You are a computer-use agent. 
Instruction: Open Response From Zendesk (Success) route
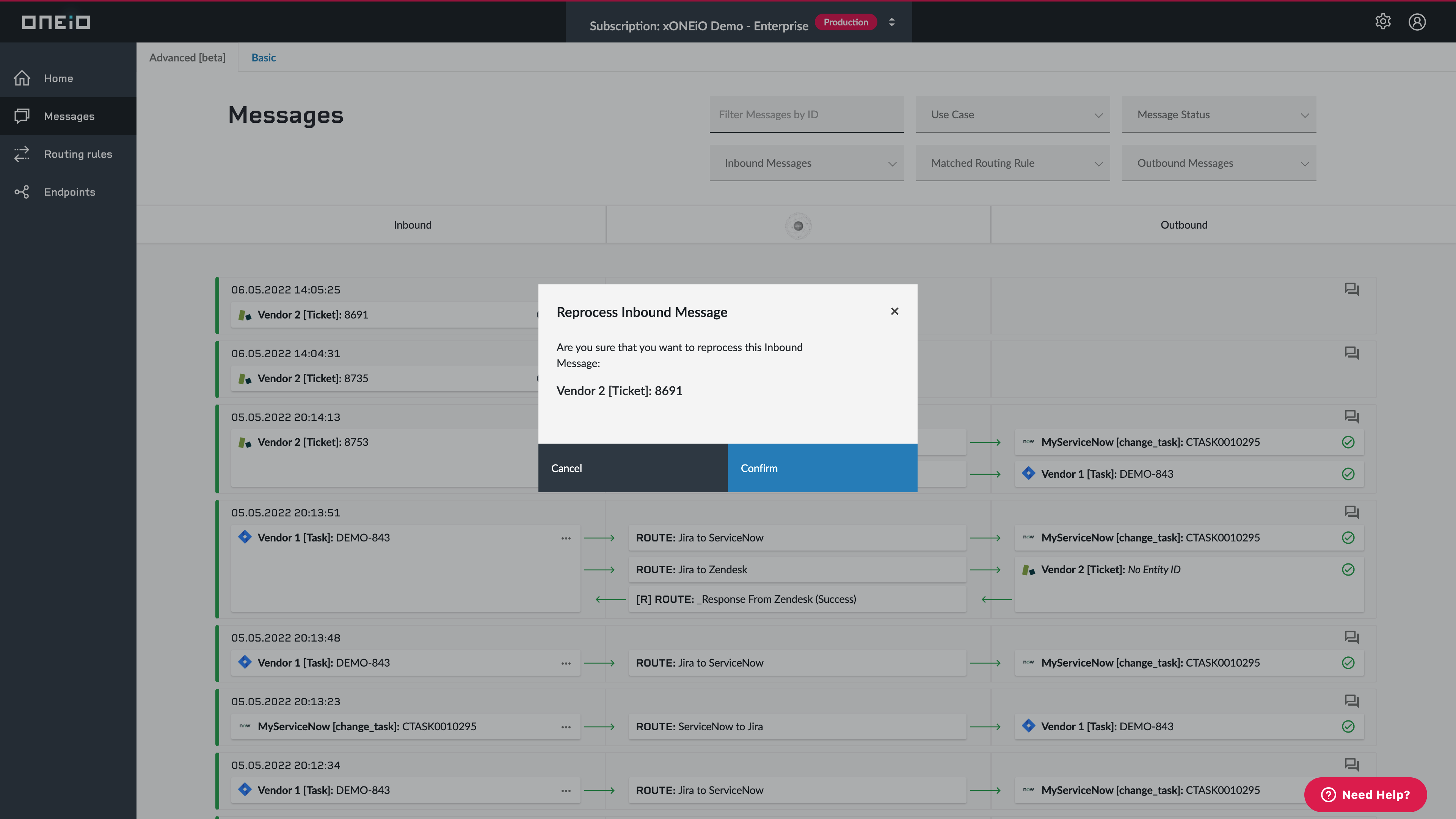[x=797, y=599]
